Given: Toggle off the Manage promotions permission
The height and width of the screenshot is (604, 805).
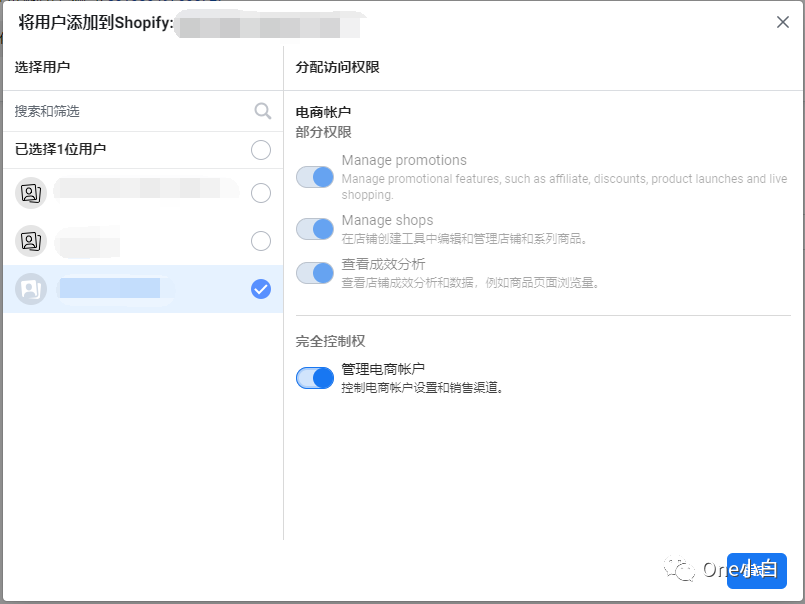Looking at the screenshot, I should point(315,176).
